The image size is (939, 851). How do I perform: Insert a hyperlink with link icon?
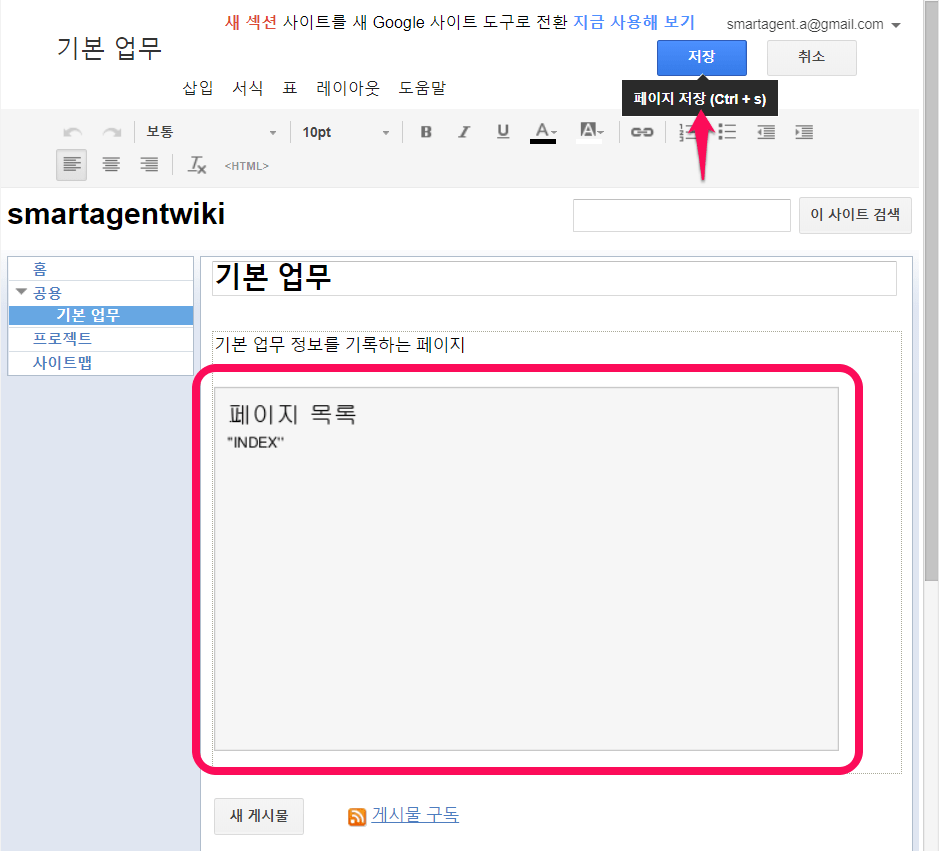point(642,132)
